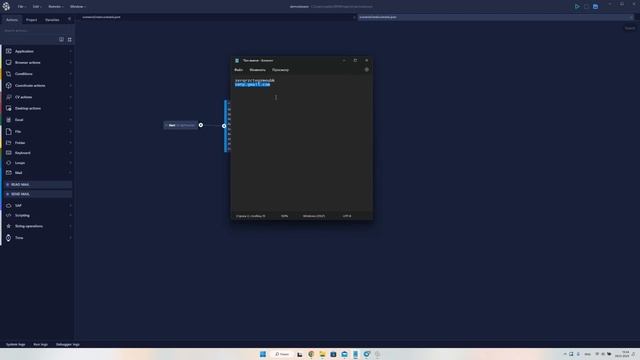
Task: Save the project with the blue disk icon
Action: click(596, 7)
